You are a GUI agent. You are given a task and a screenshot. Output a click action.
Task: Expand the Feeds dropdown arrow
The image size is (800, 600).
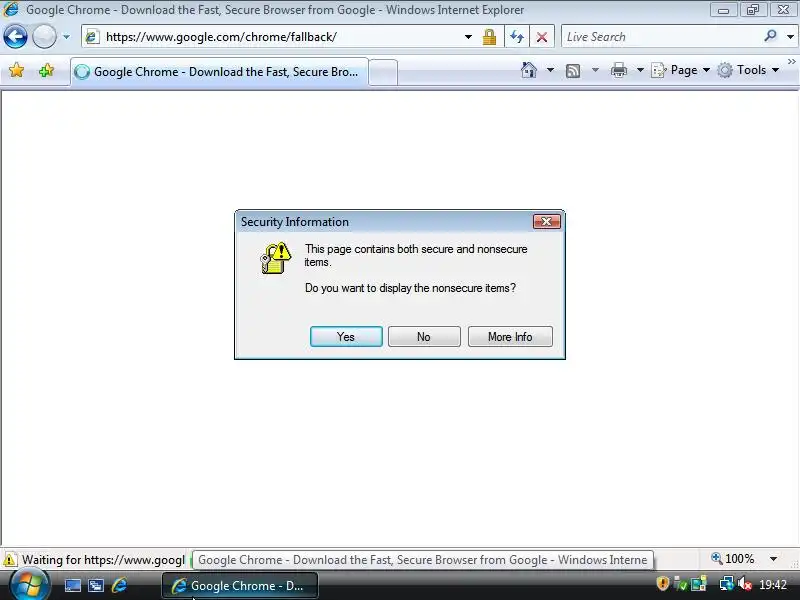click(595, 70)
